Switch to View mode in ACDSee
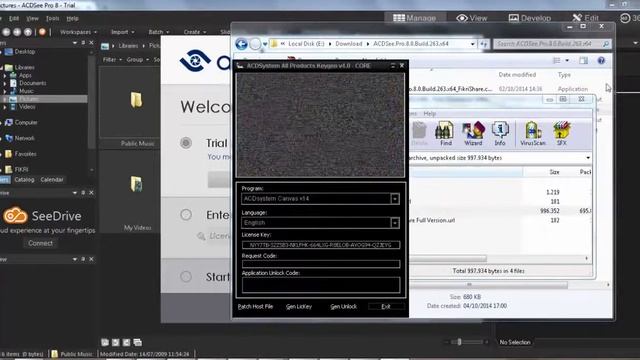The height and width of the screenshot is (360, 640). pyautogui.click(x=471, y=18)
